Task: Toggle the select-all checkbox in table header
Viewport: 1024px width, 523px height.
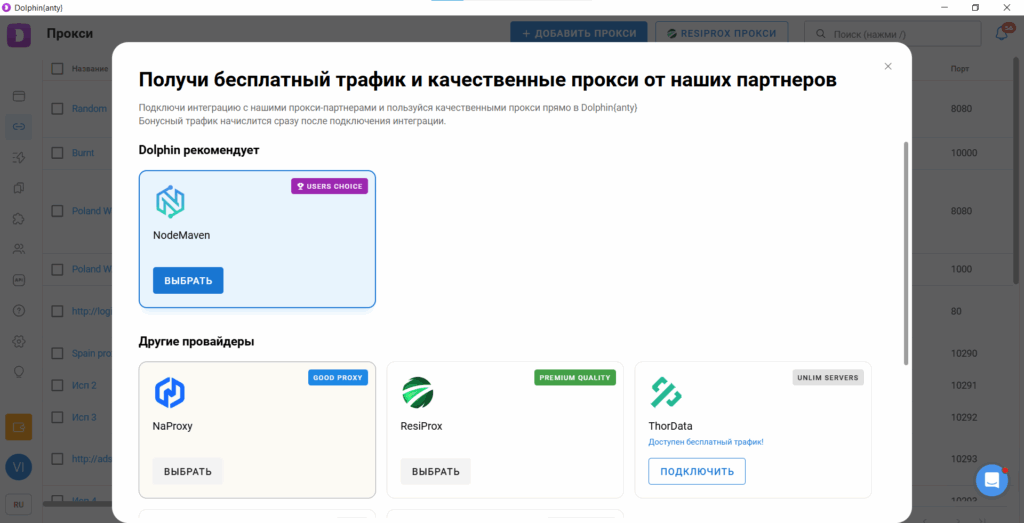Action: tap(57, 69)
